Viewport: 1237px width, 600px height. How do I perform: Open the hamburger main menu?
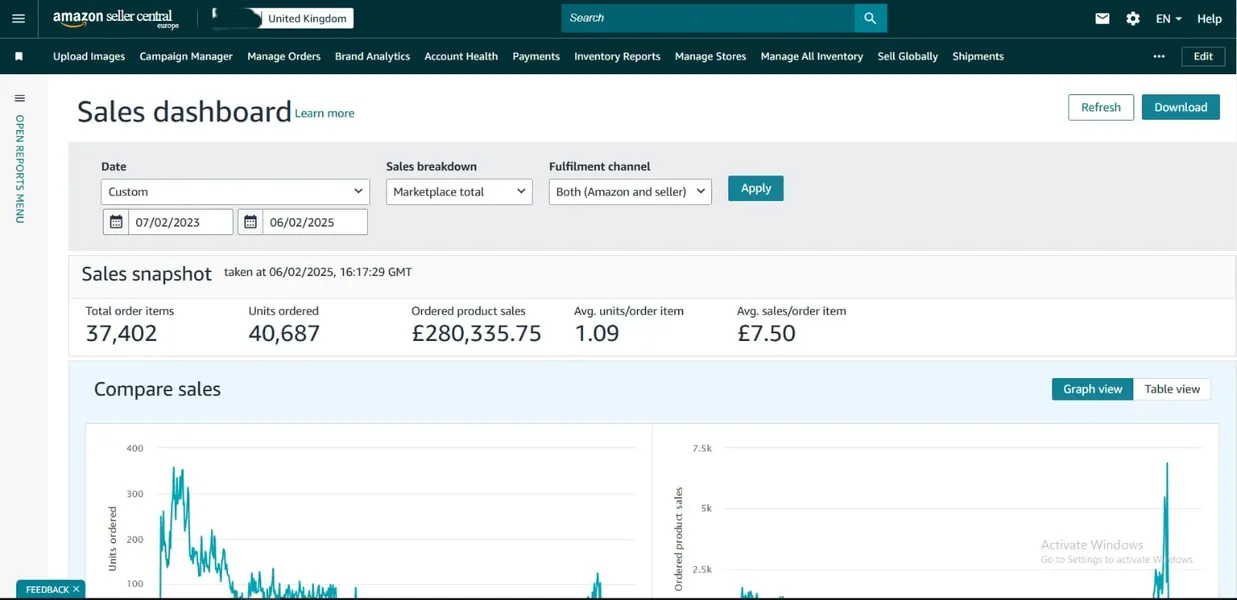pos(18,19)
